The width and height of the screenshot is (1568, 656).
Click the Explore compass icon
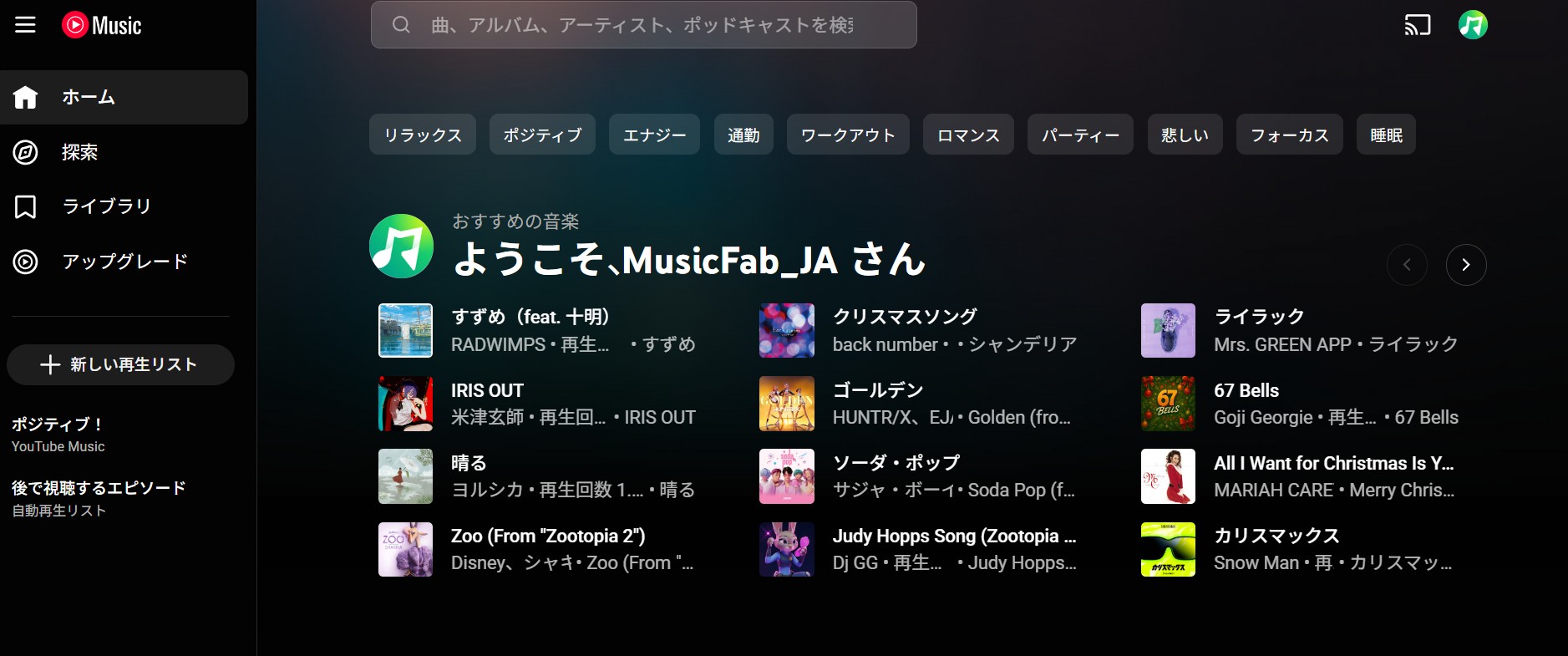pos(26,152)
